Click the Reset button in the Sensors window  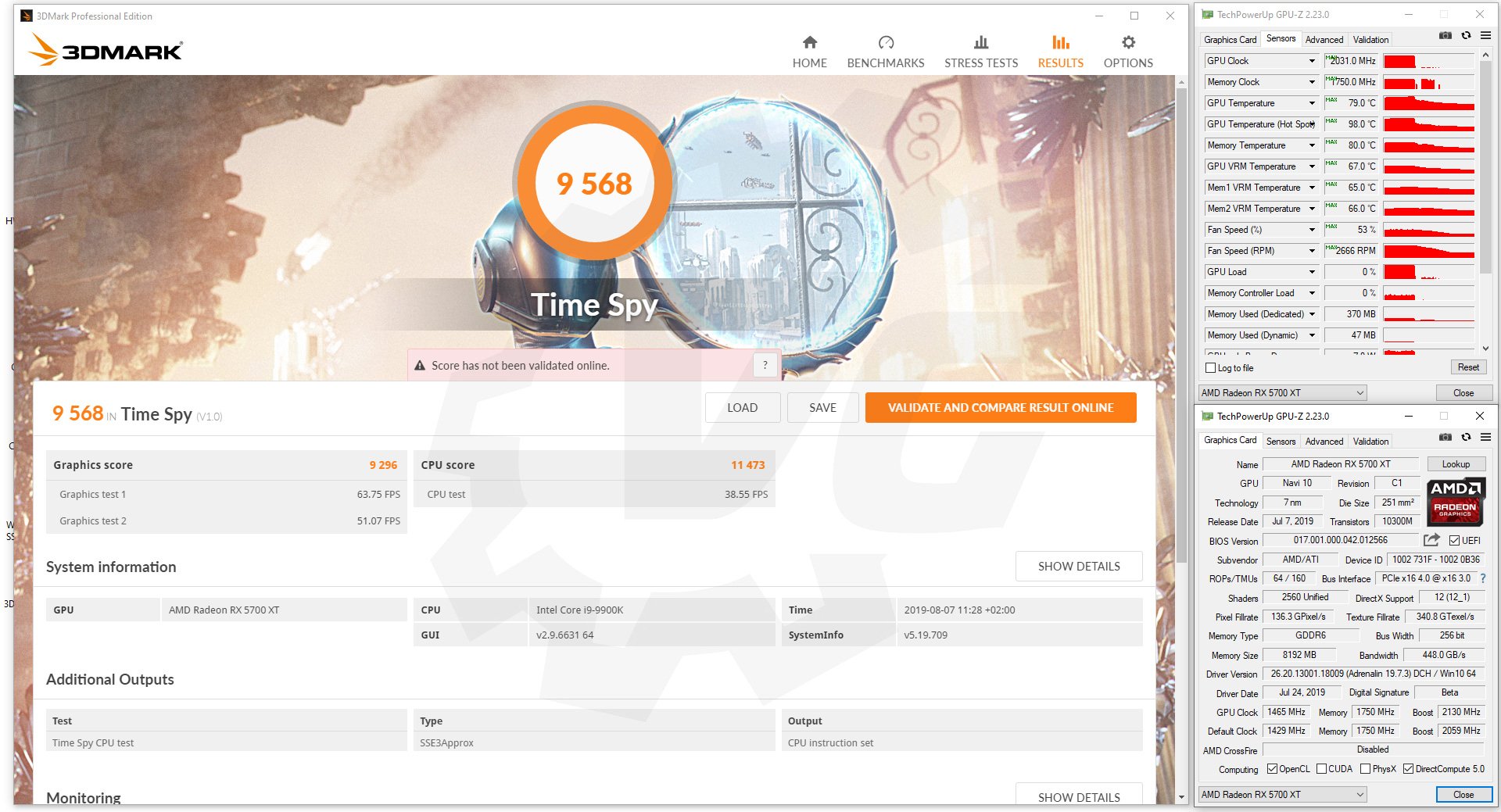click(x=1468, y=367)
